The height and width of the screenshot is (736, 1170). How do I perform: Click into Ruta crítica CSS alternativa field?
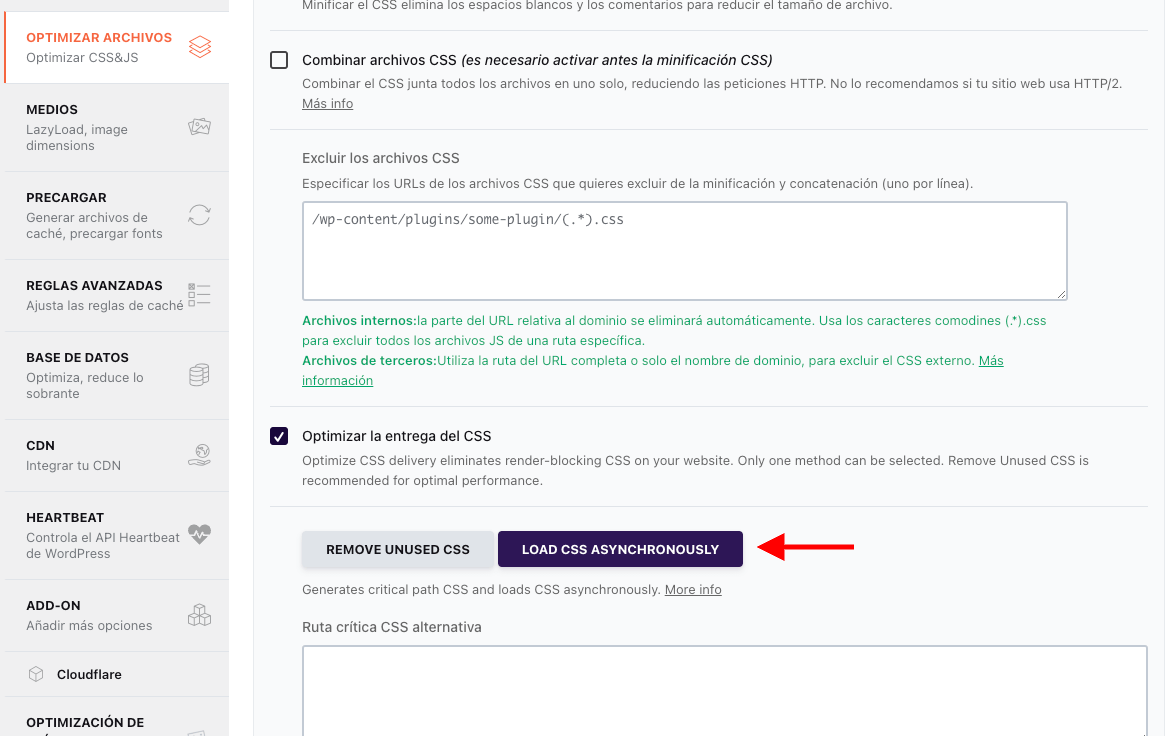click(725, 690)
